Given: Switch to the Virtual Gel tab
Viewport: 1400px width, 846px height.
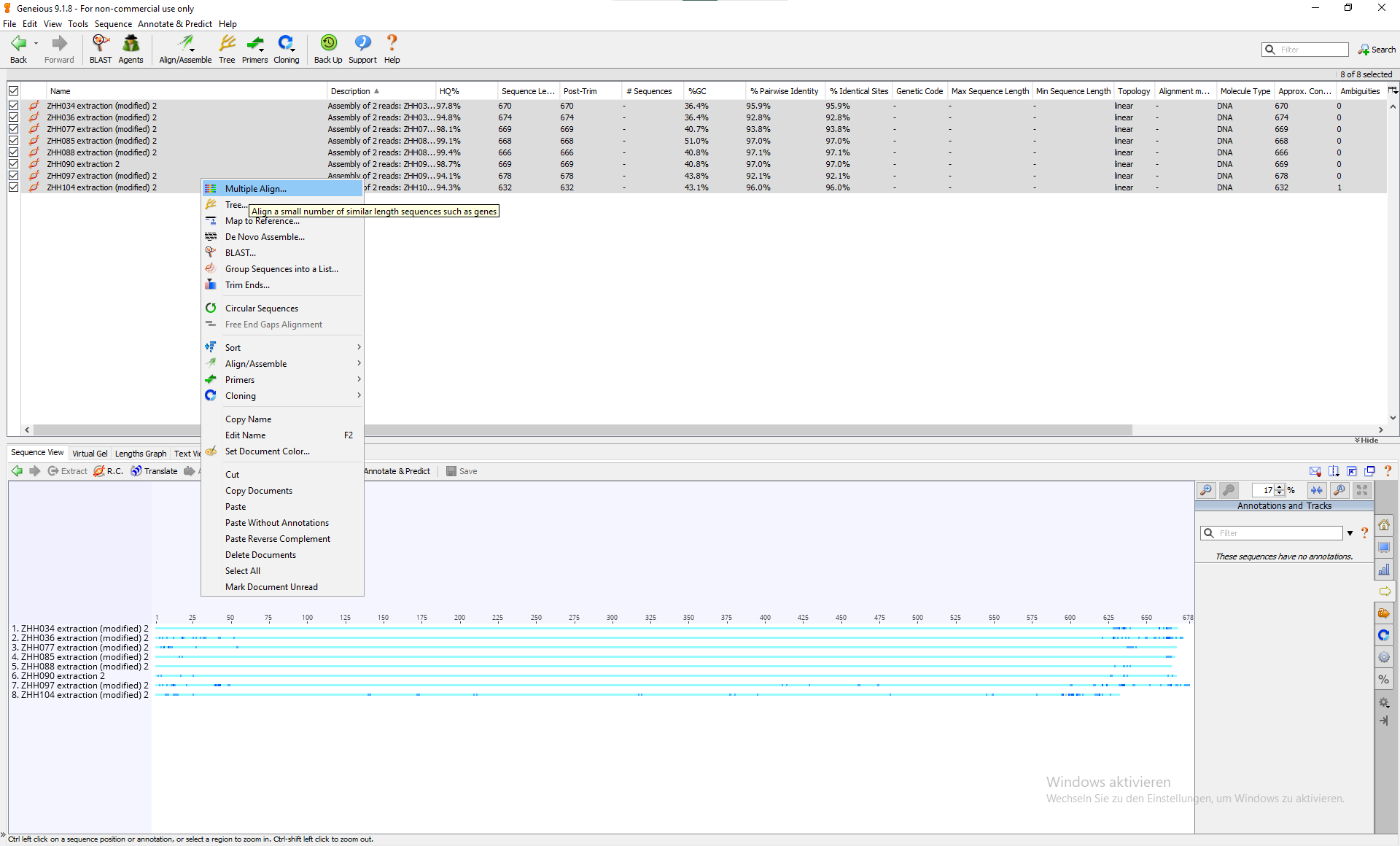Looking at the screenshot, I should click(x=90, y=454).
